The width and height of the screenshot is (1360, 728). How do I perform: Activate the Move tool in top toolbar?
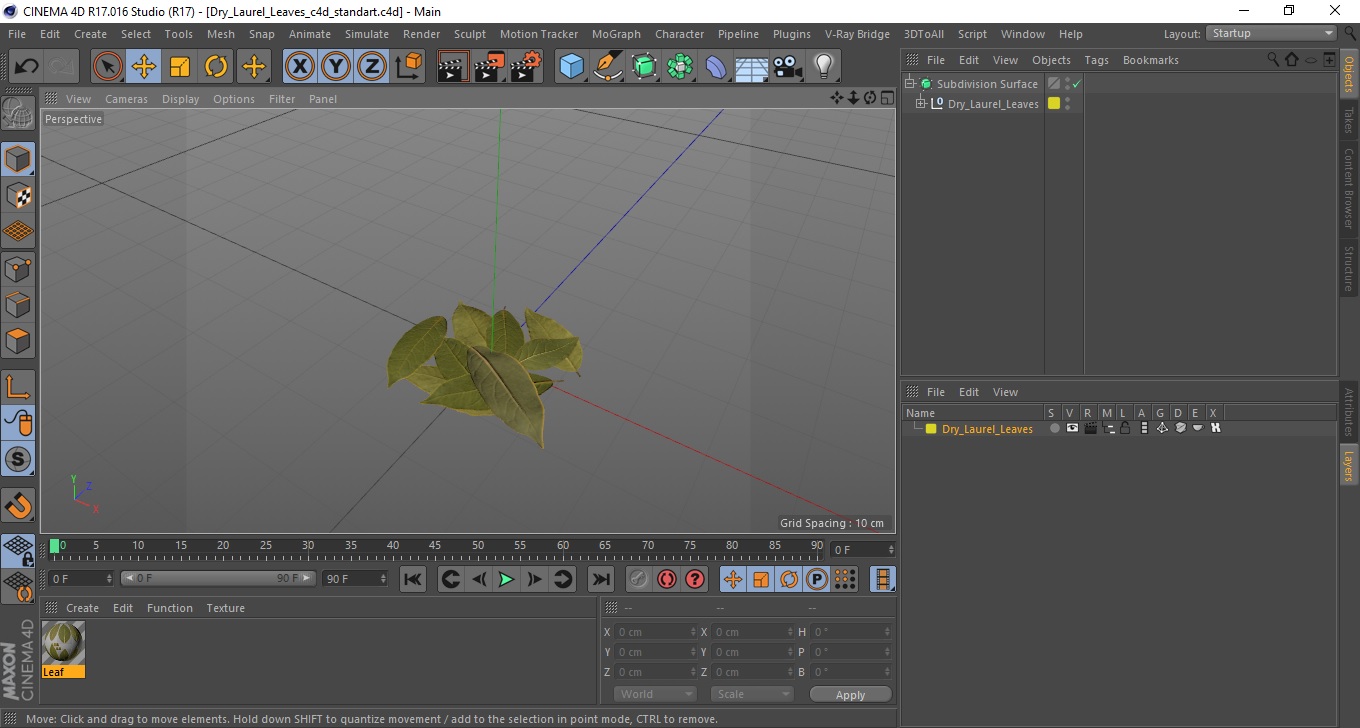point(144,67)
